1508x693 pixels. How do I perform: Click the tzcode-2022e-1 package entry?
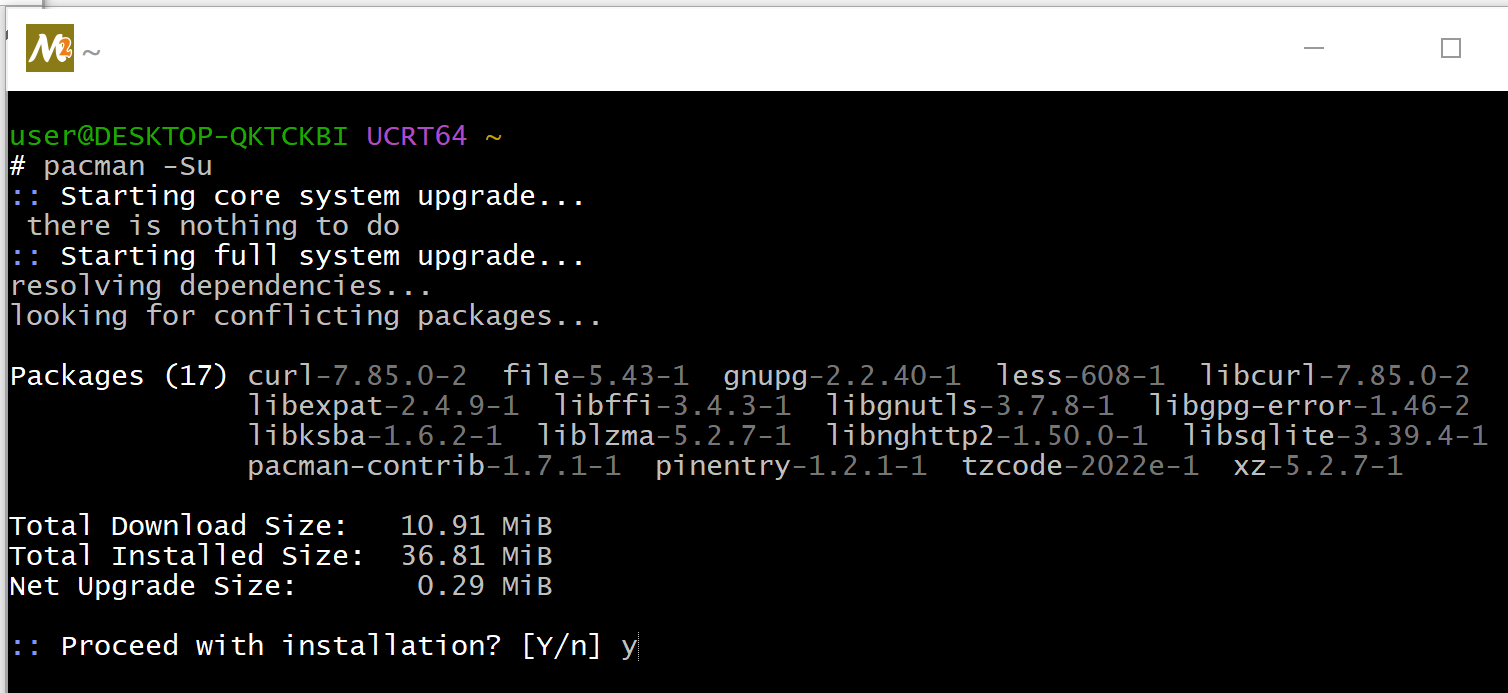pos(1080,466)
